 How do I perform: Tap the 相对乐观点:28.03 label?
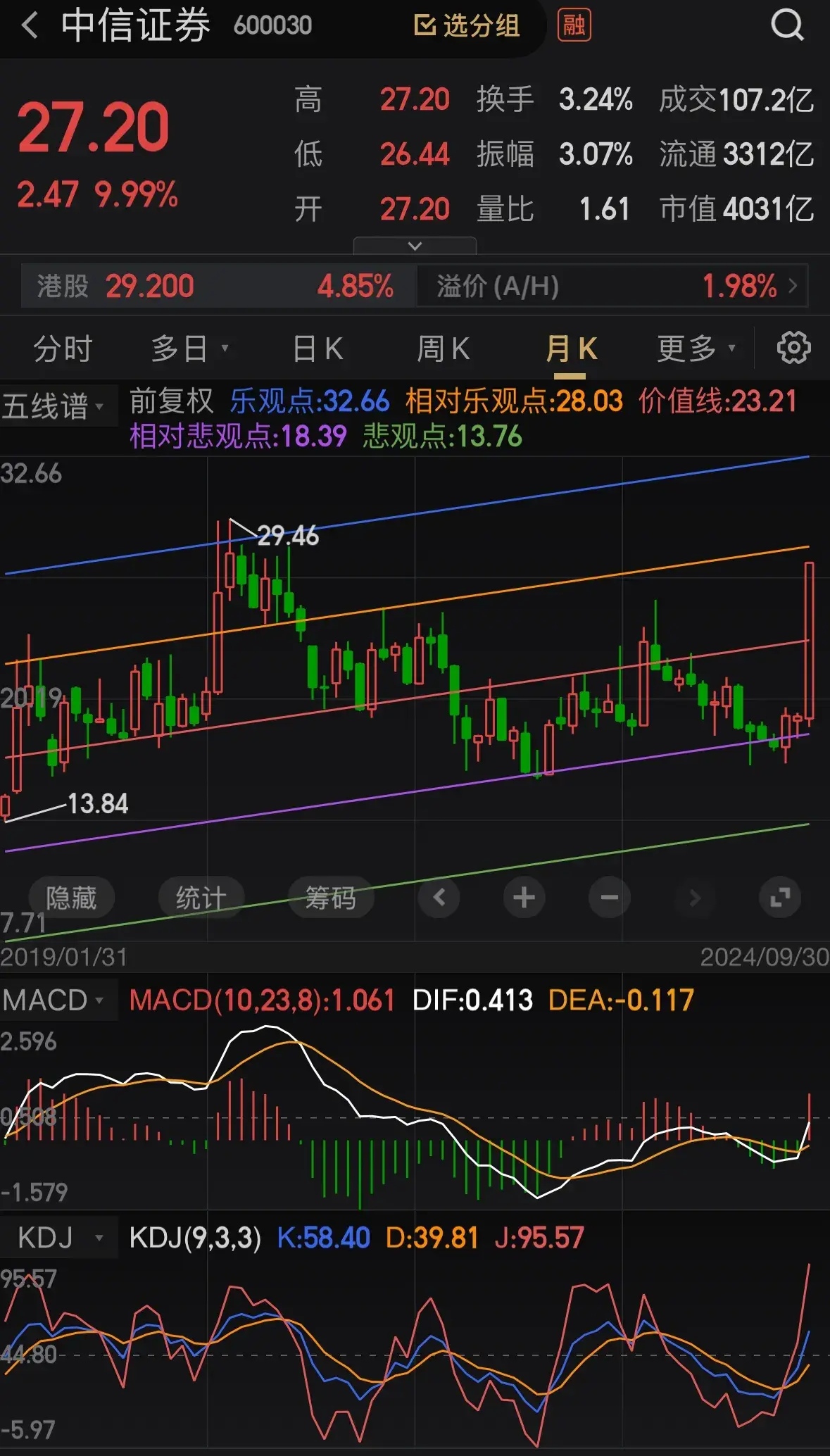(514, 401)
